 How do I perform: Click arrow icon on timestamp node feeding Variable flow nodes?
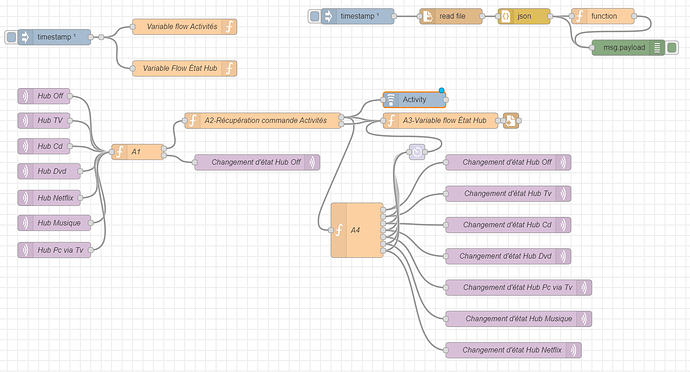[25, 37]
